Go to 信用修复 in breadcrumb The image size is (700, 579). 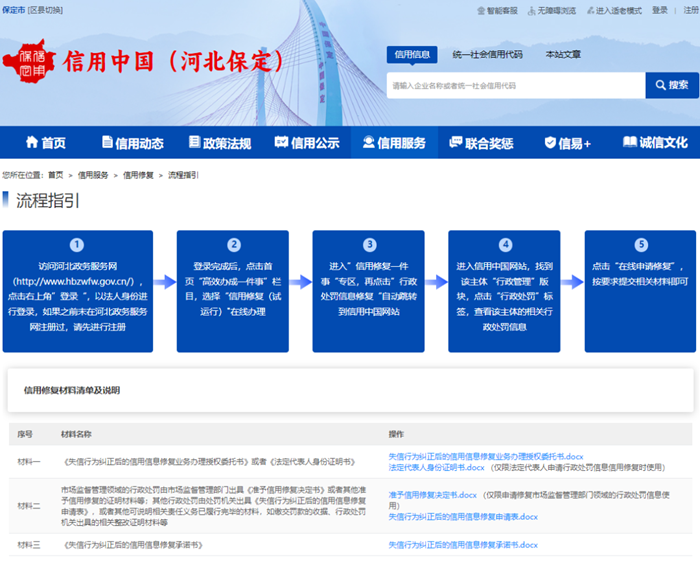coord(138,175)
